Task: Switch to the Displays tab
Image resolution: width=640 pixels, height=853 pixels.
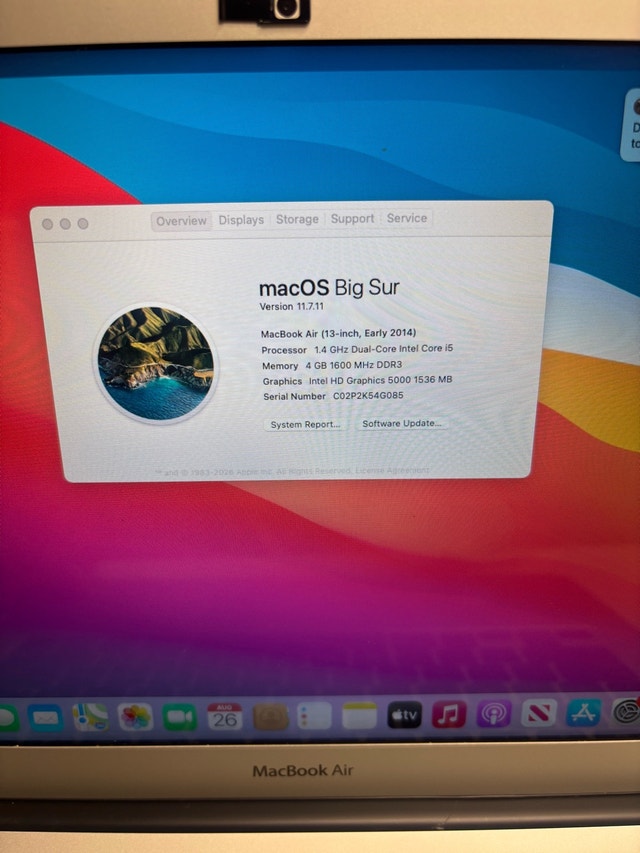Action: 241,220
